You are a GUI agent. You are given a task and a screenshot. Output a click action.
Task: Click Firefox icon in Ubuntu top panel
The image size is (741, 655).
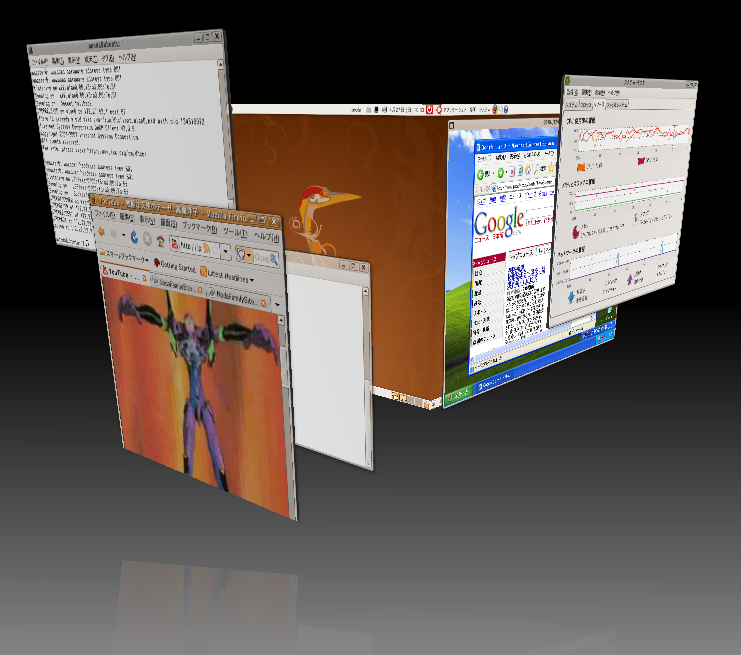[x=495, y=109]
